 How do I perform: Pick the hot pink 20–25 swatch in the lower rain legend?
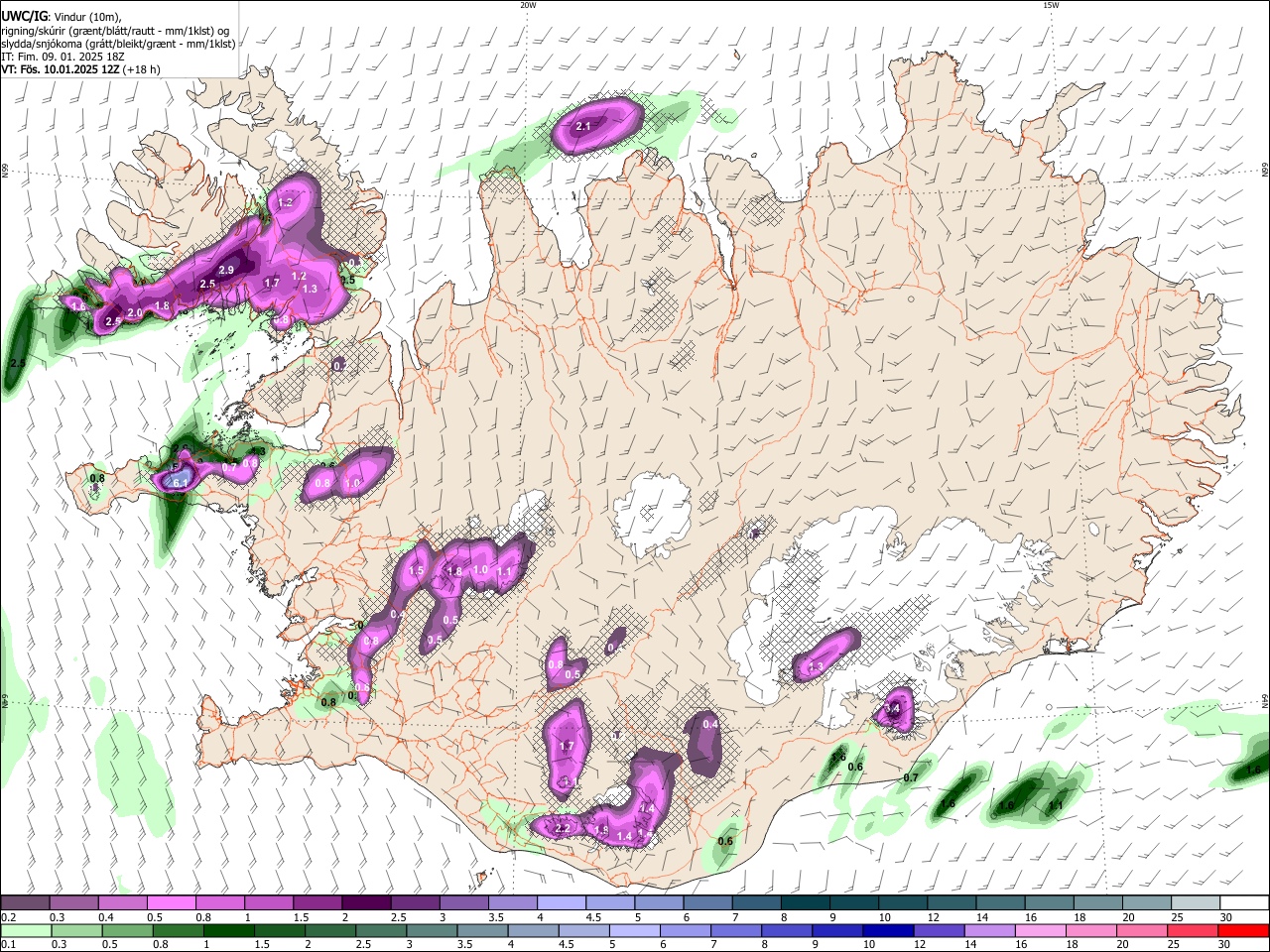(x=1140, y=930)
